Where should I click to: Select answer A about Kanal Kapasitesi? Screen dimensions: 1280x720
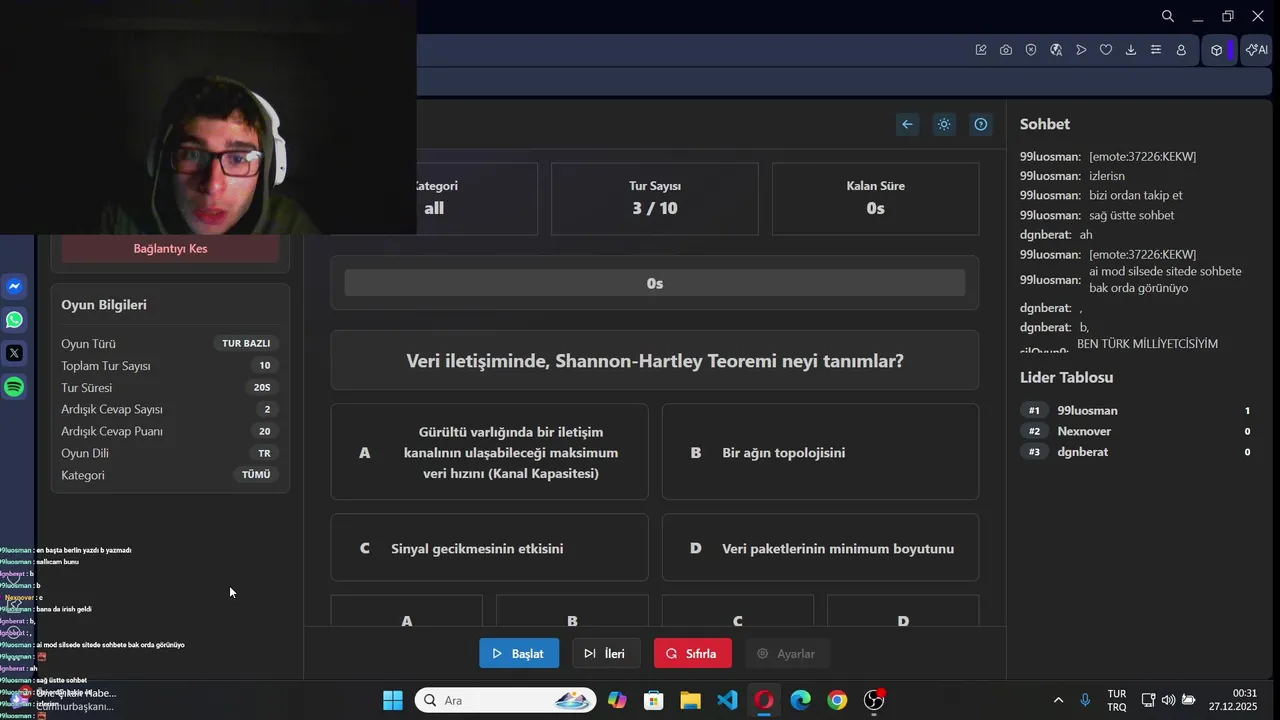coord(489,453)
